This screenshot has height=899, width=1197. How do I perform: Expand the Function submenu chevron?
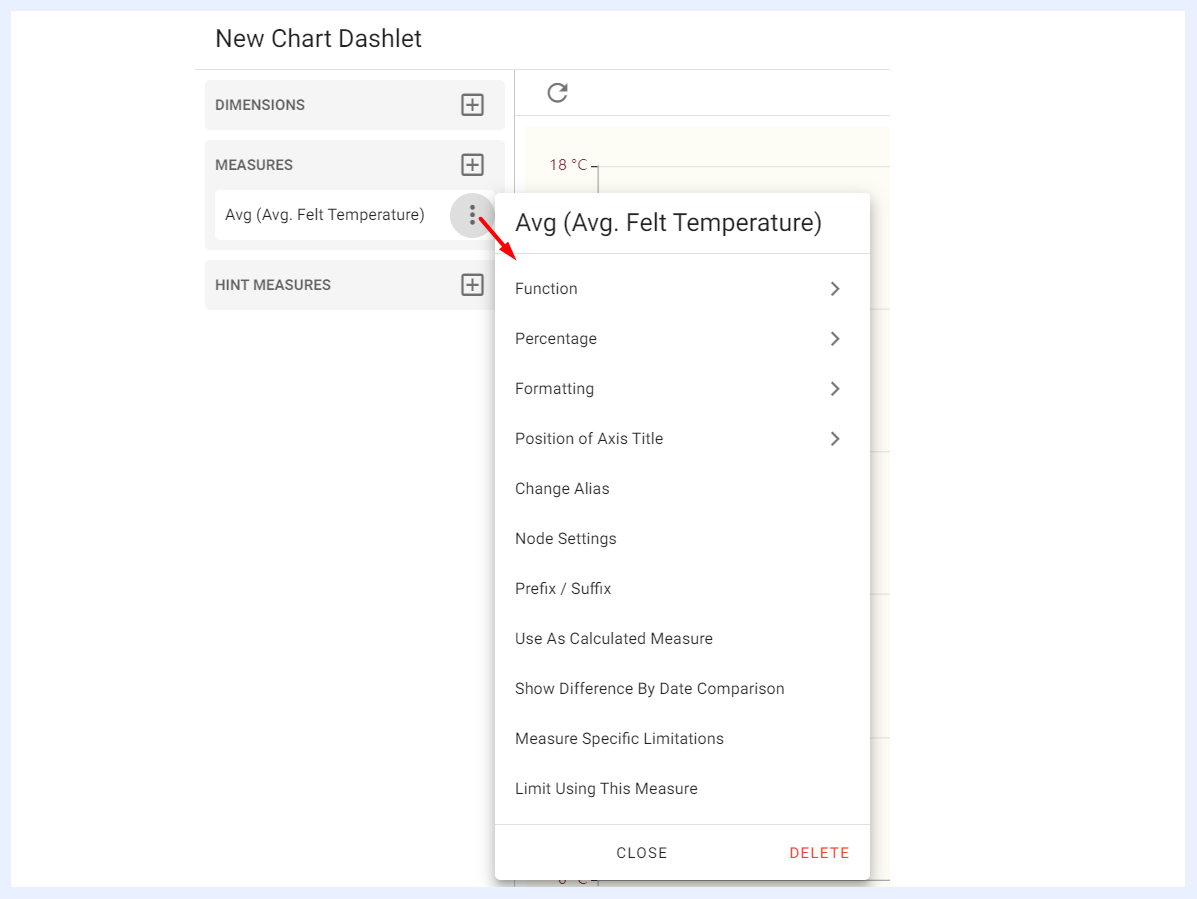coord(834,288)
